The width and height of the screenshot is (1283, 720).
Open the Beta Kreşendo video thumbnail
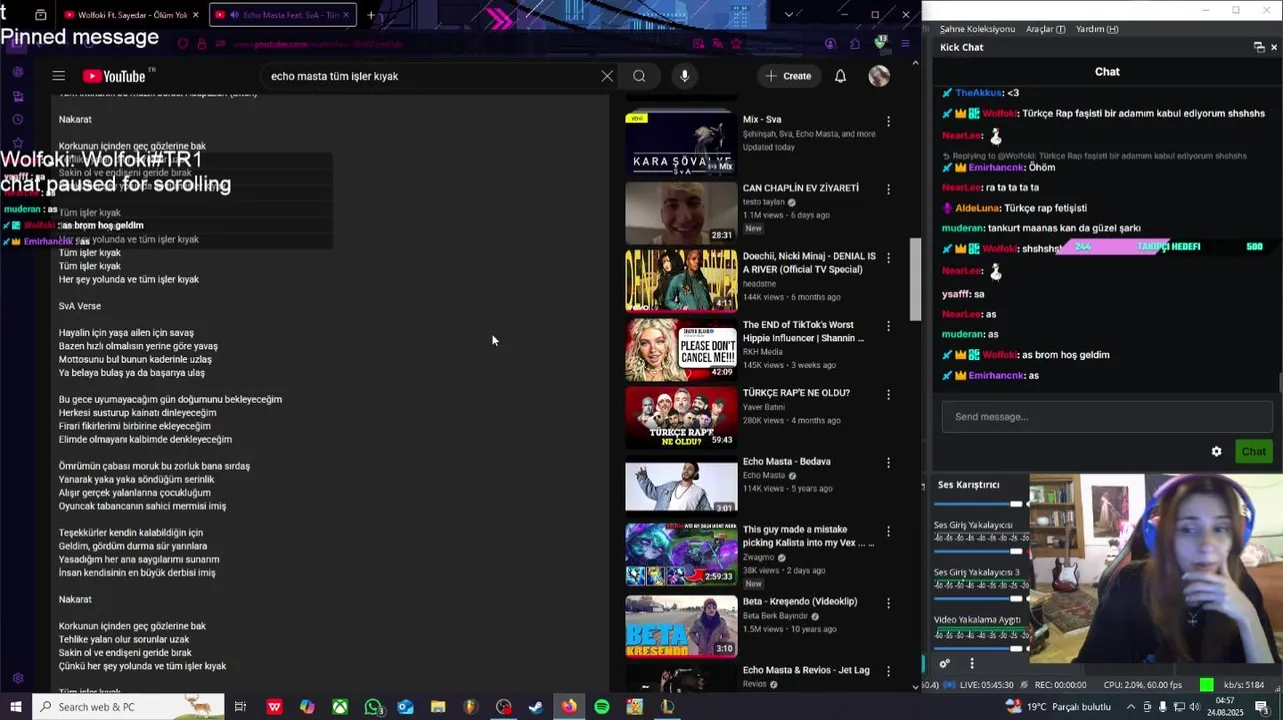[681, 625]
